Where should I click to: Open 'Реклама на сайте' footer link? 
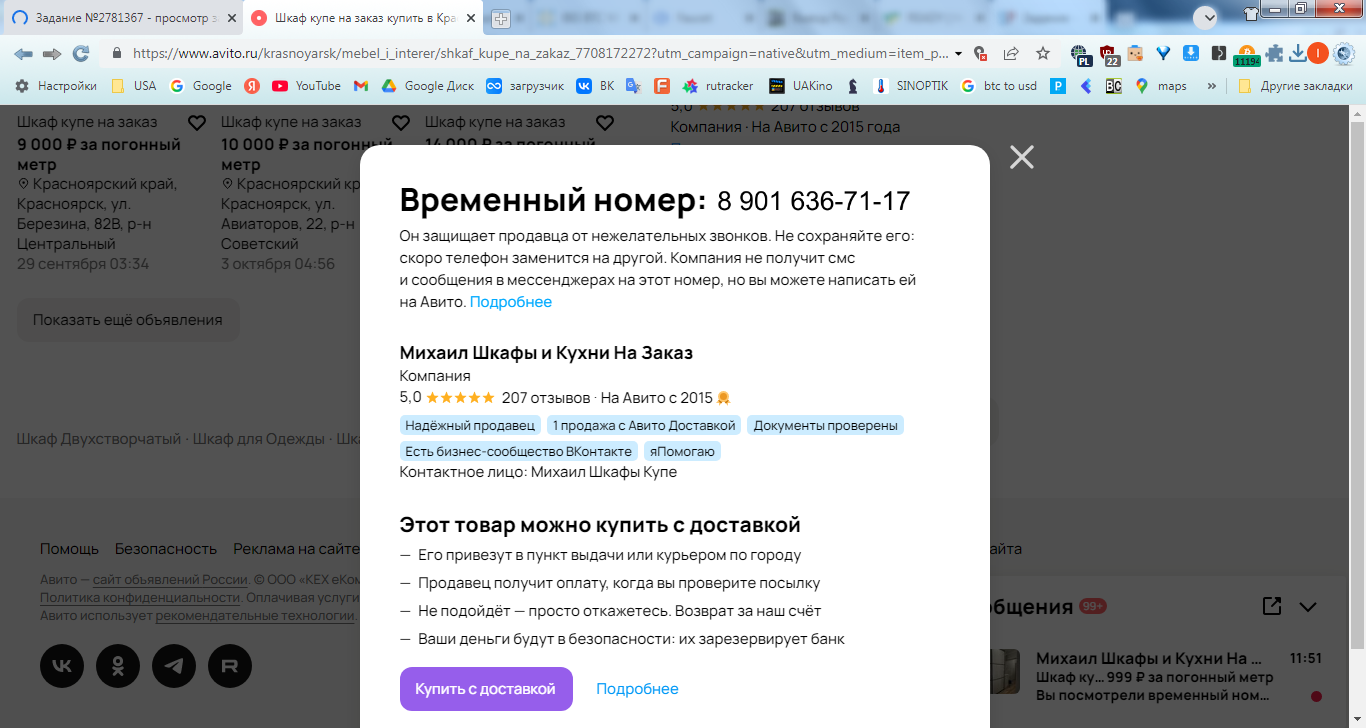click(296, 548)
